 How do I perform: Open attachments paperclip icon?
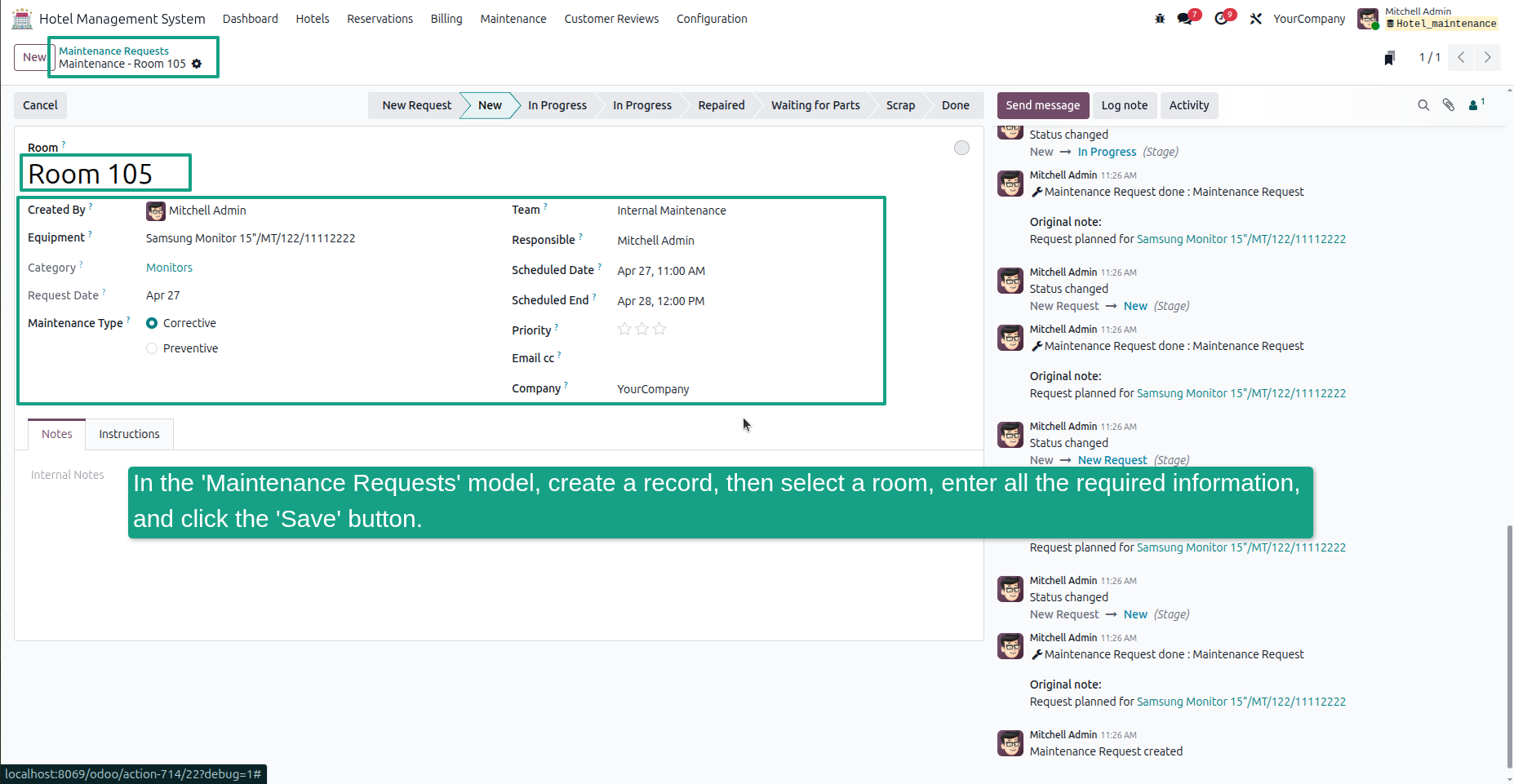pyautogui.click(x=1449, y=105)
